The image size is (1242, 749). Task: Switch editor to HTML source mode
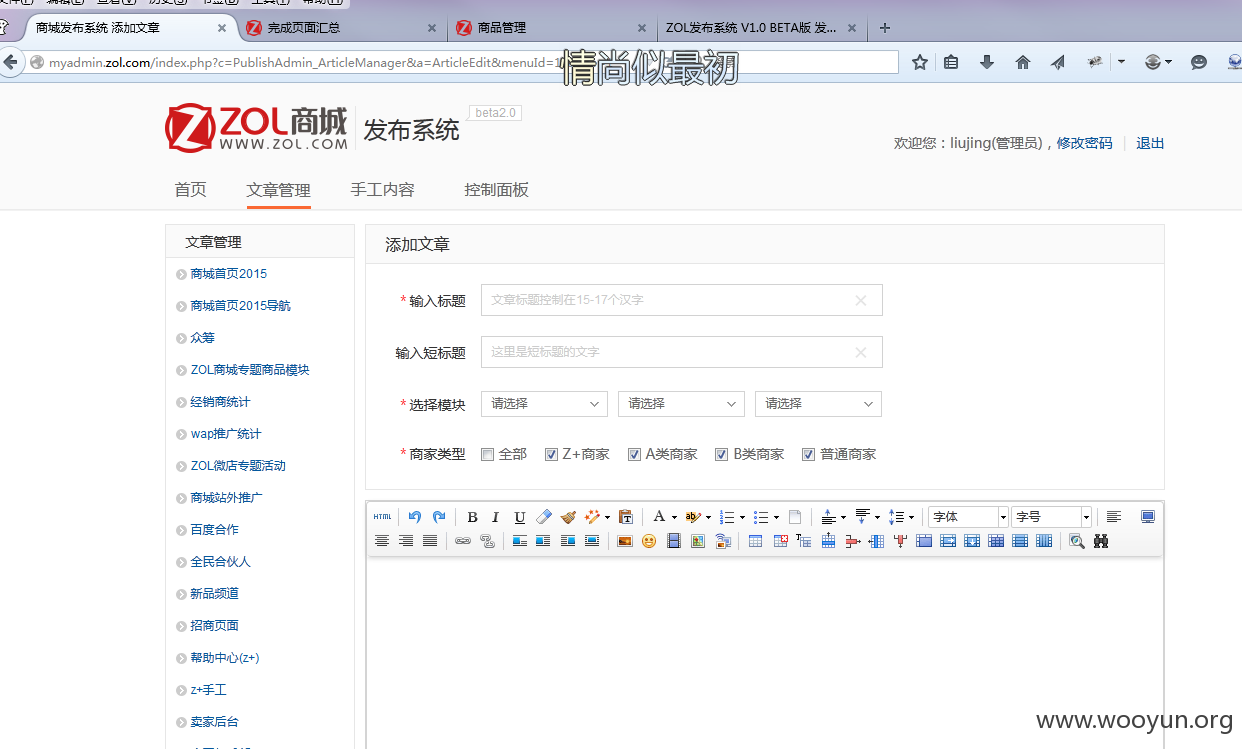tap(382, 517)
